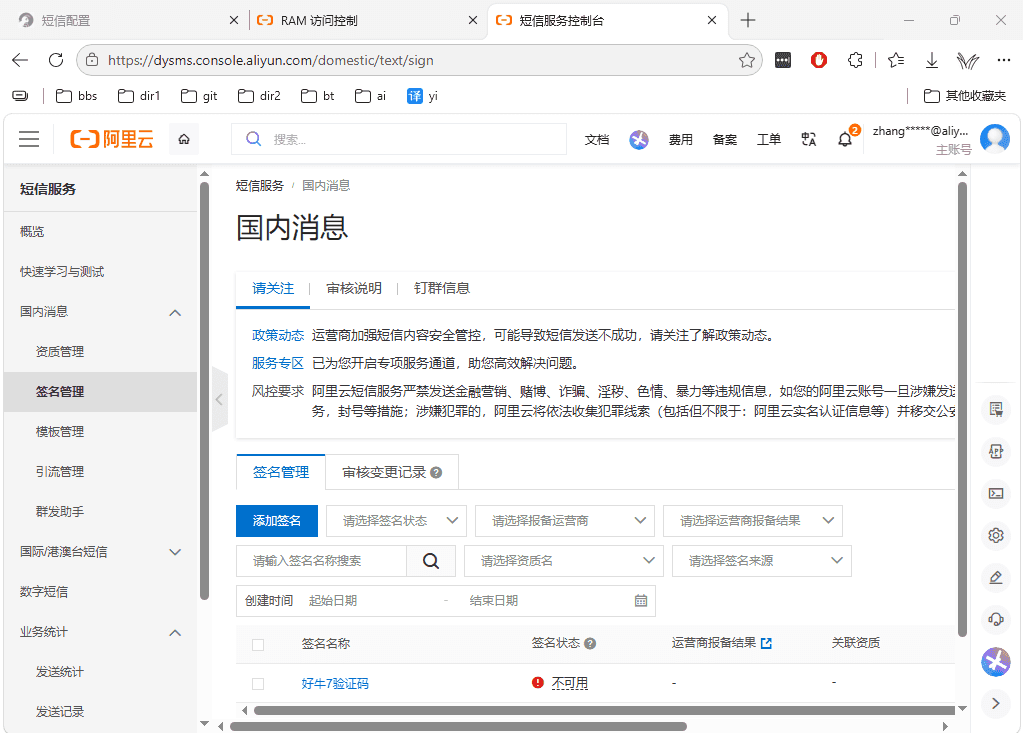1023x733 pixels.
Task: Open the 请选择签名状态 dropdown
Action: pos(397,520)
